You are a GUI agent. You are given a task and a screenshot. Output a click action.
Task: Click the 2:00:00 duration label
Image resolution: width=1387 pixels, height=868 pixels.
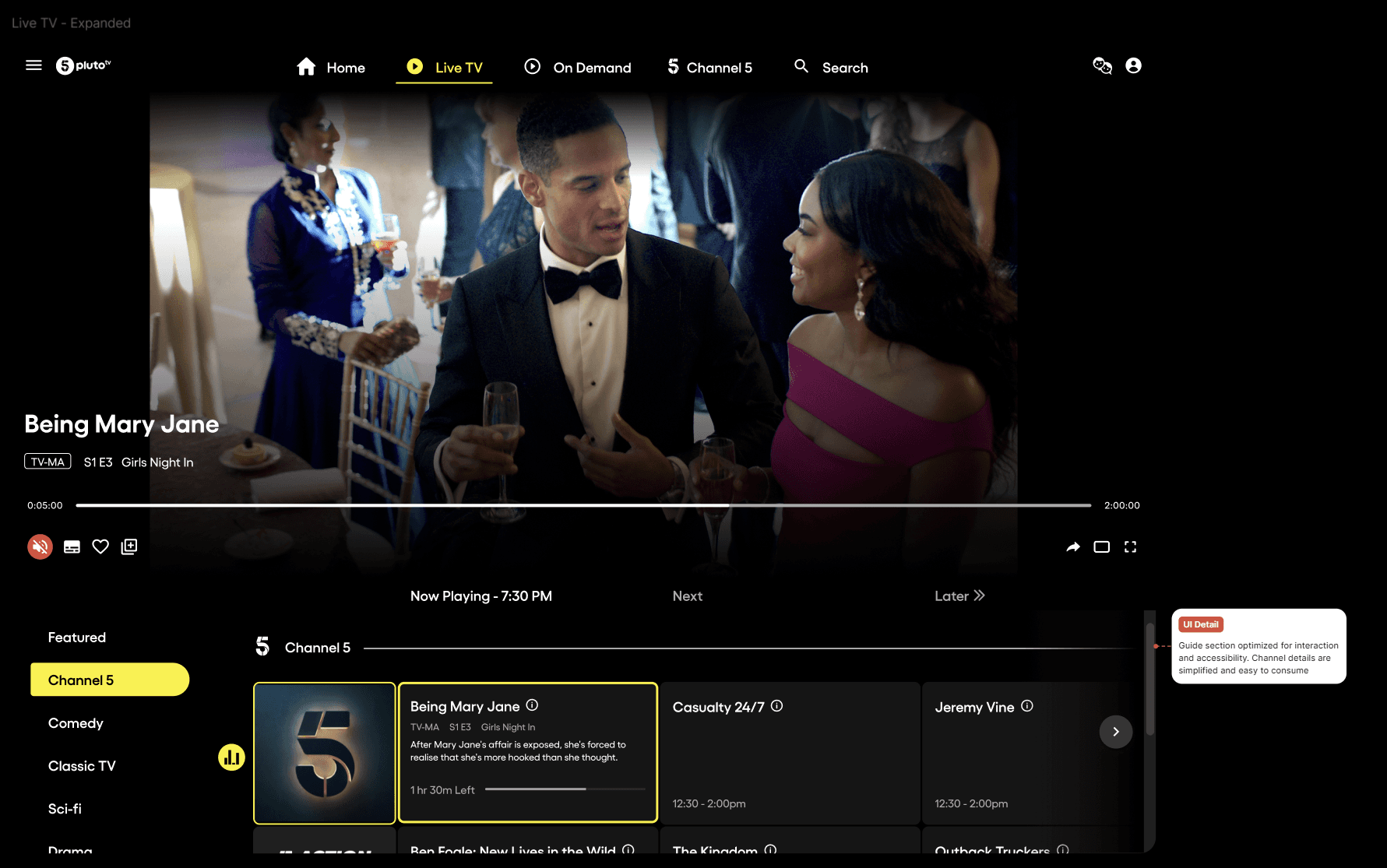[x=1122, y=505]
